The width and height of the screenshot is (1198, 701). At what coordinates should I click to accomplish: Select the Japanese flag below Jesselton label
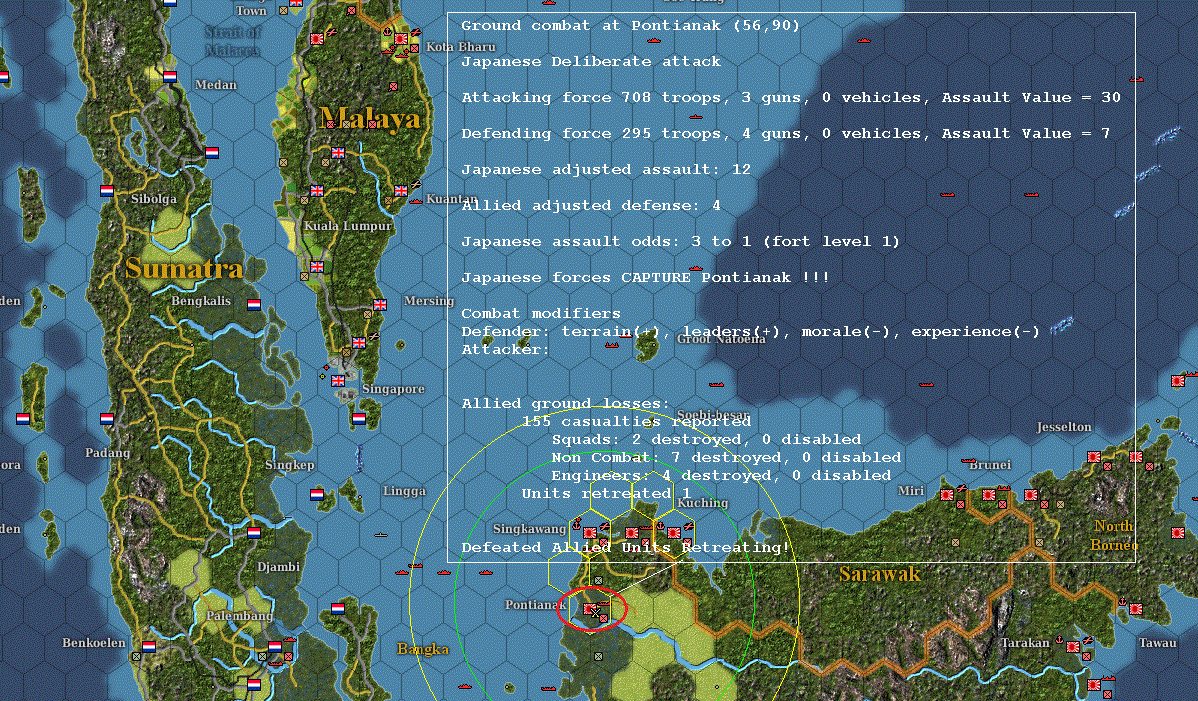click(x=1094, y=457)
